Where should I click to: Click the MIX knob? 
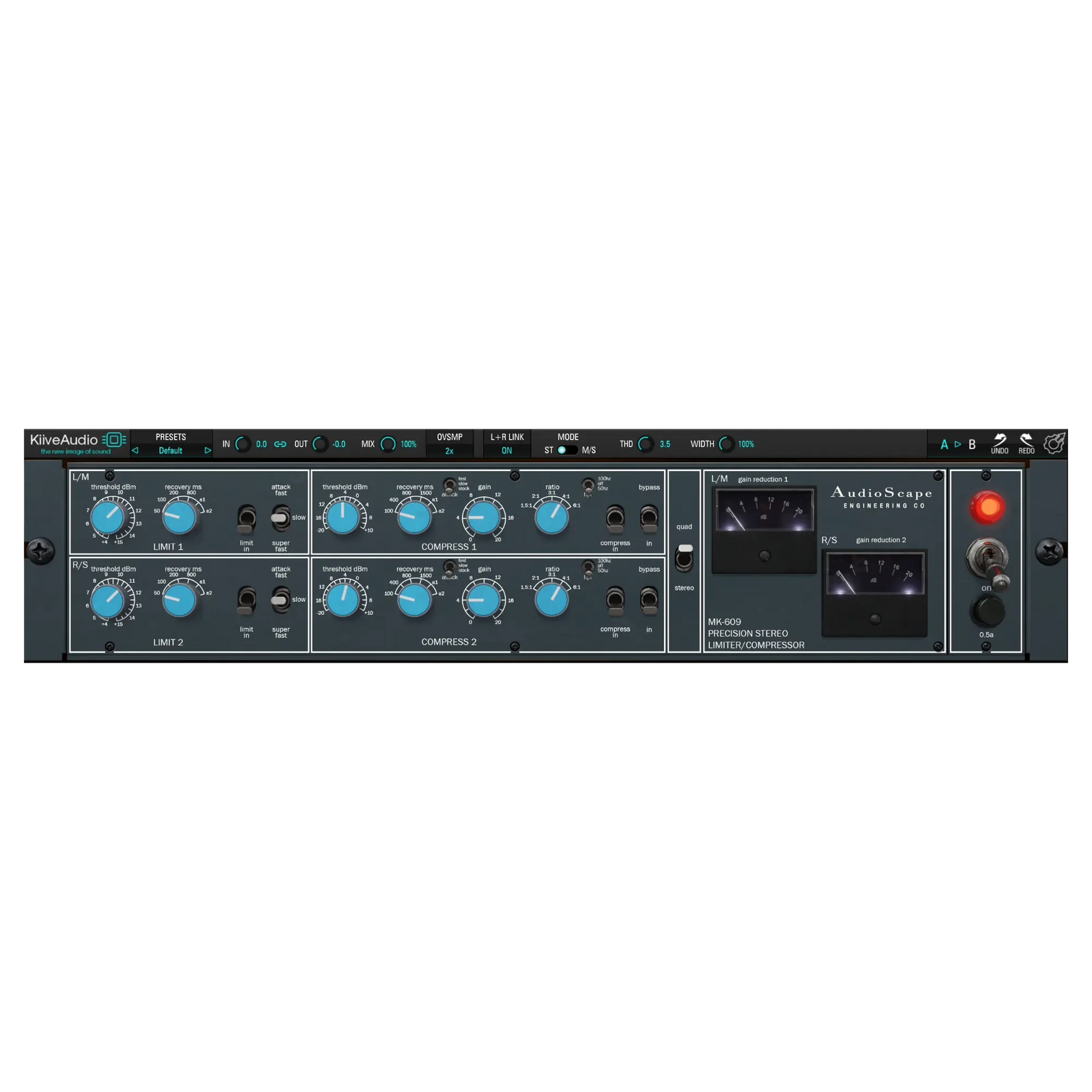click(x=388, y=444)
